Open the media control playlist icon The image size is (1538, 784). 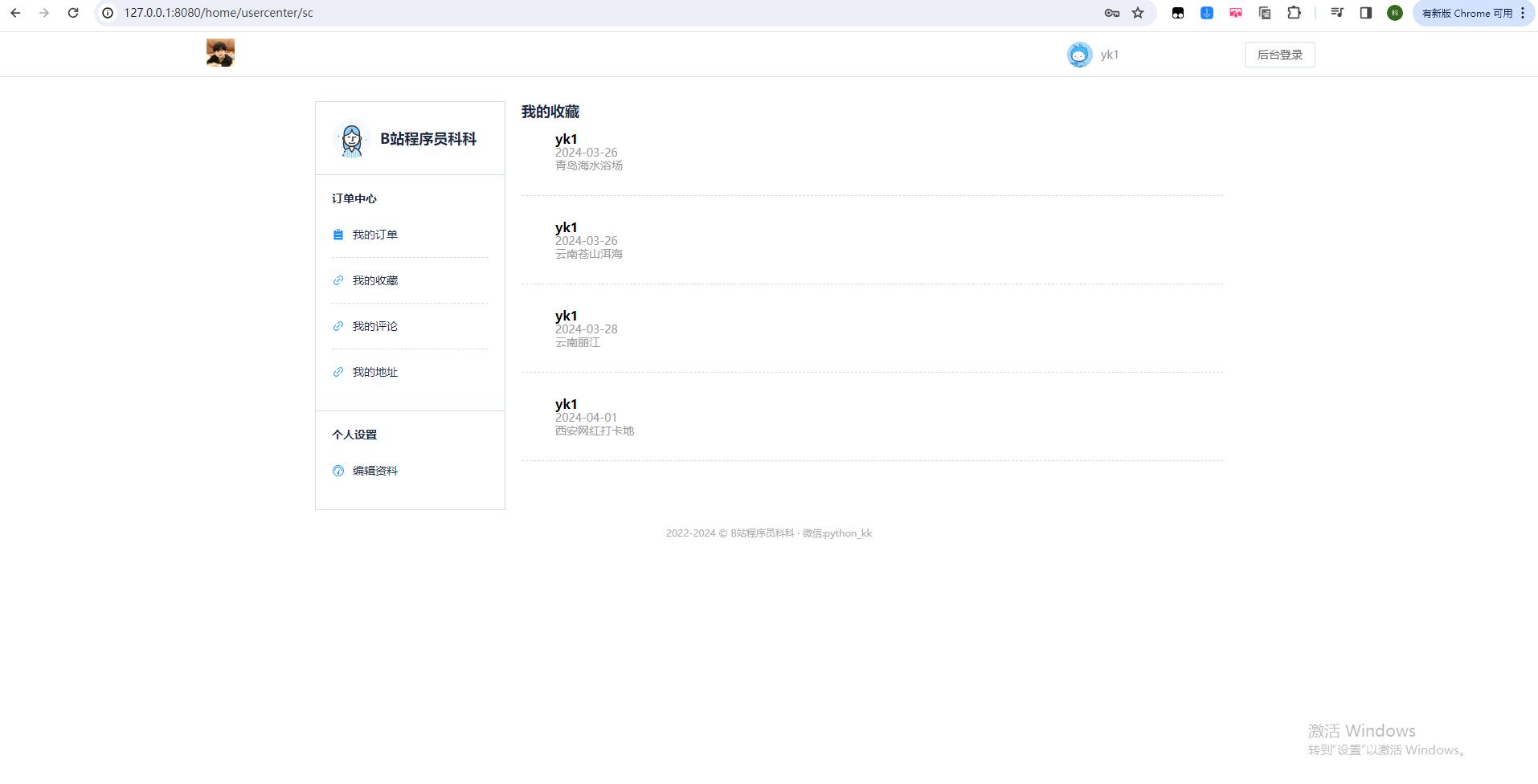pos(1337,13)
